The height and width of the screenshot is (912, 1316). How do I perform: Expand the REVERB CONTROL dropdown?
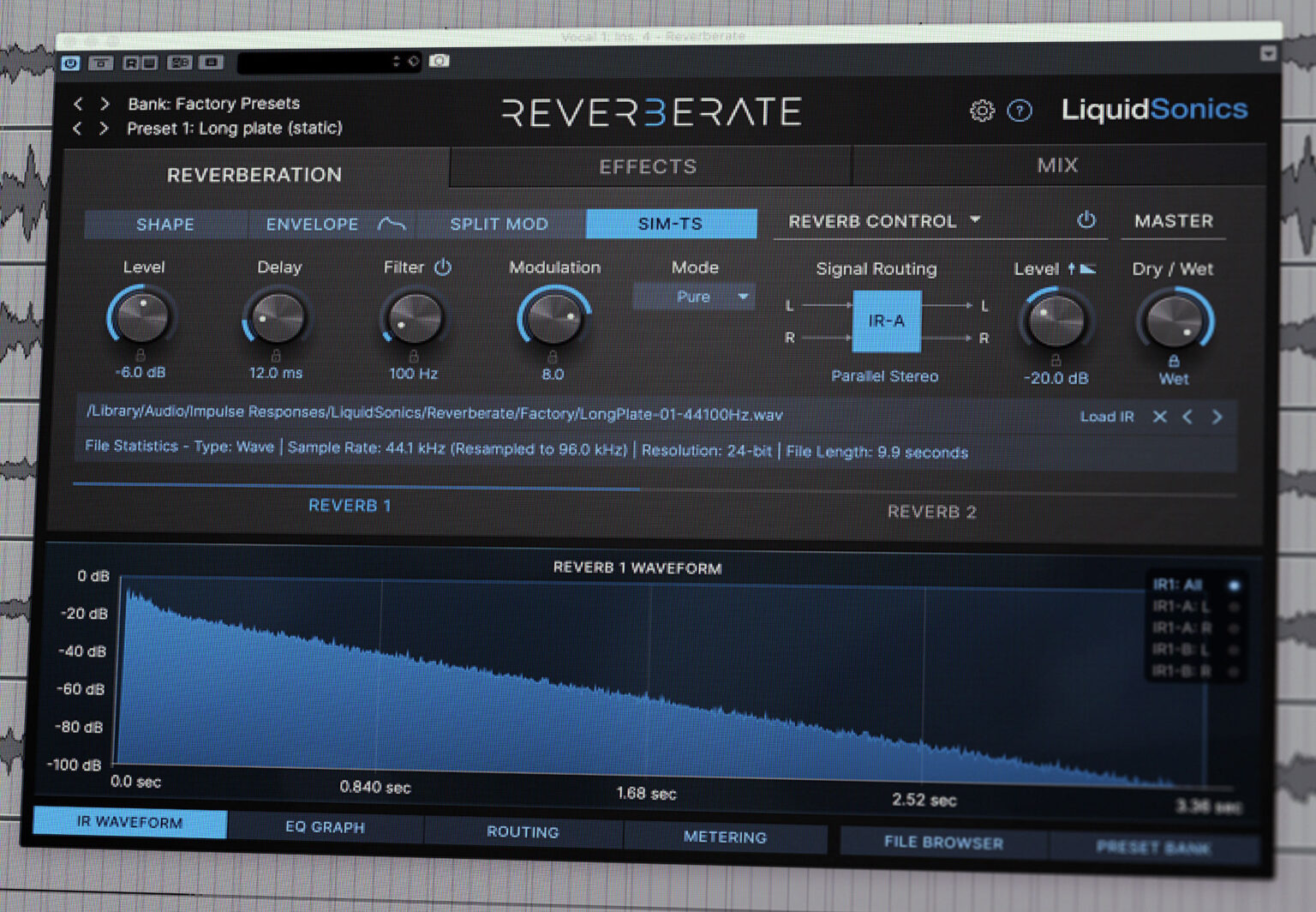point(974,220)
